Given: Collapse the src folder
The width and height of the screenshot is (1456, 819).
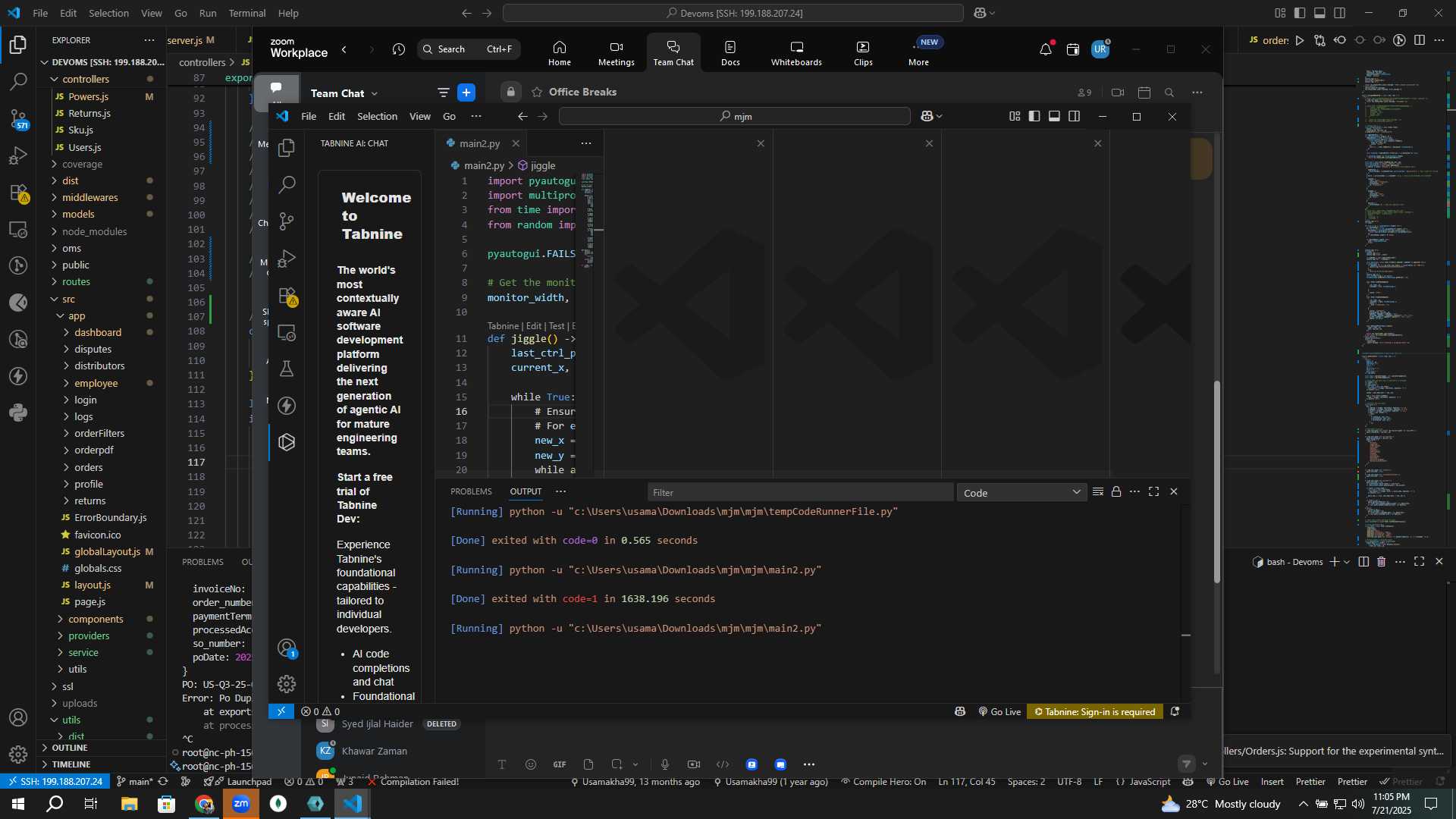Looking at the screenshot, I should pos(68,299).
